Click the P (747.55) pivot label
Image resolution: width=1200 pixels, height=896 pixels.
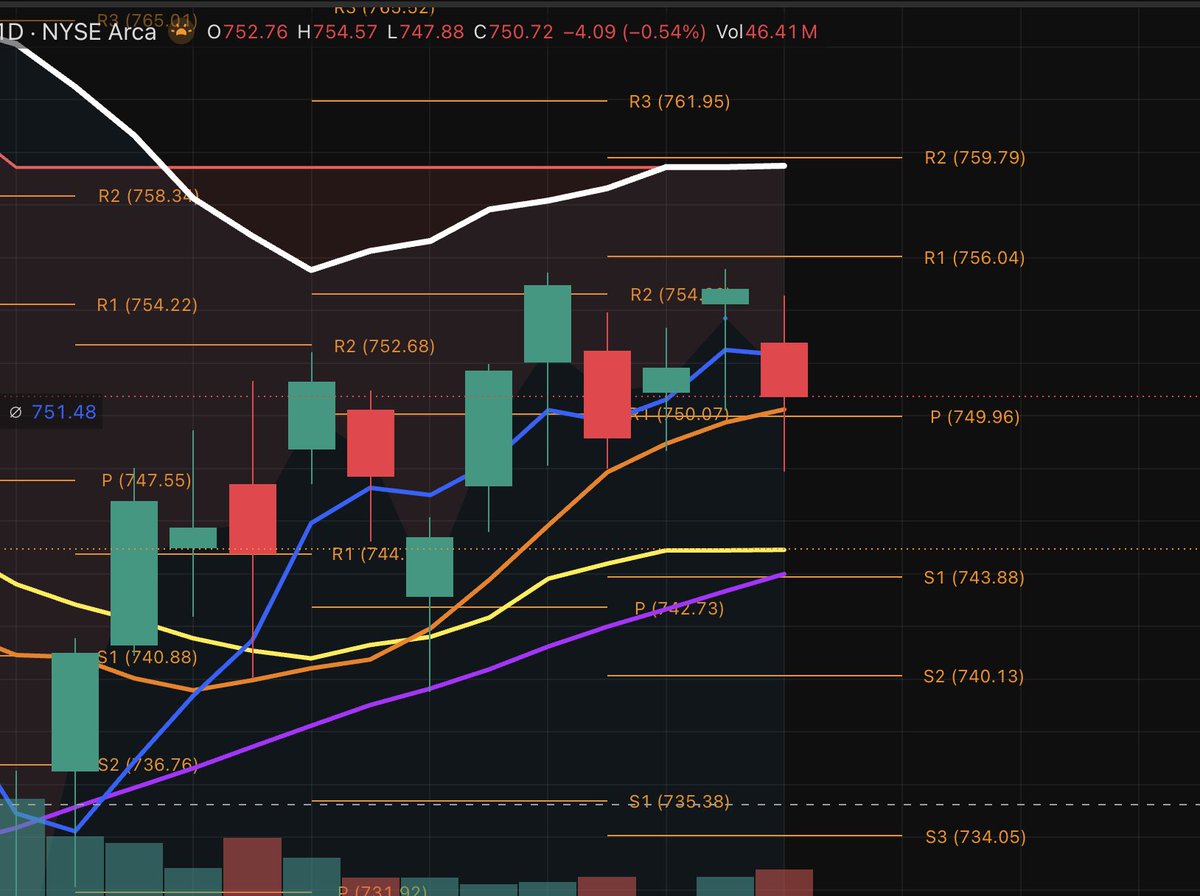[x=146, y=480]
